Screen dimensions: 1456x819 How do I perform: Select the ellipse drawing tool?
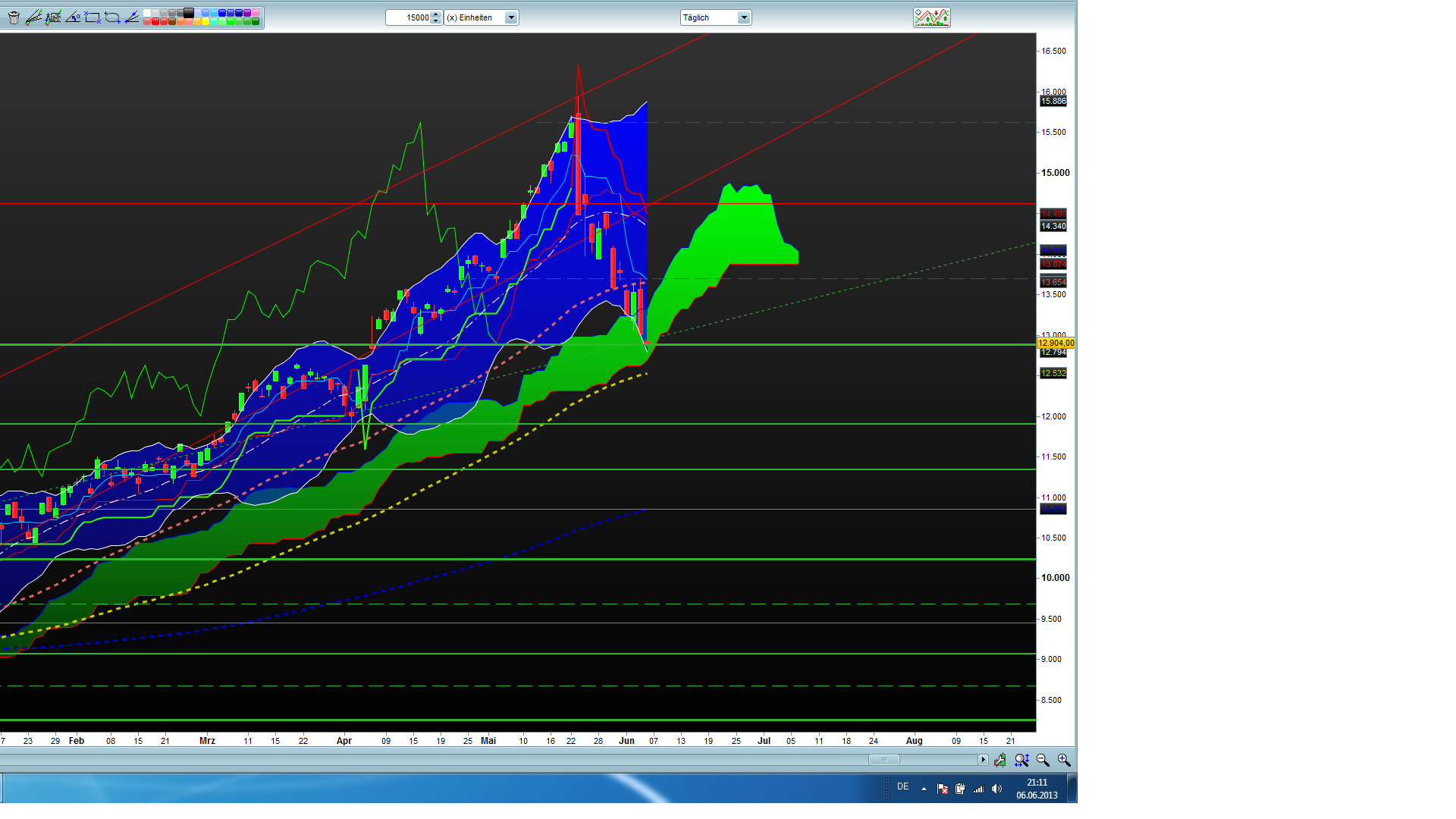pyautogui.click(x=112, y=17)
